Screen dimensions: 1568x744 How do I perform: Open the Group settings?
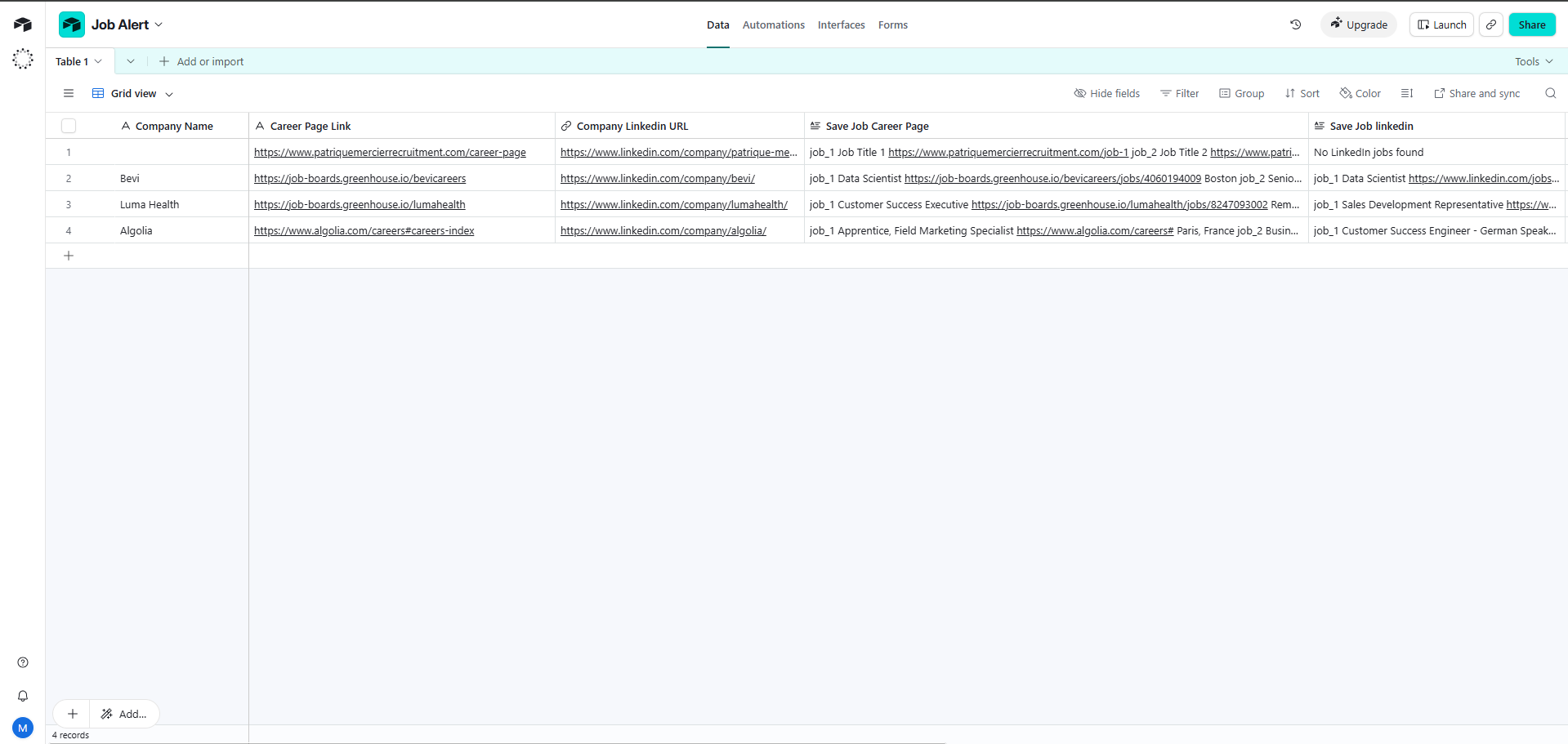[x=1241, y=93]
